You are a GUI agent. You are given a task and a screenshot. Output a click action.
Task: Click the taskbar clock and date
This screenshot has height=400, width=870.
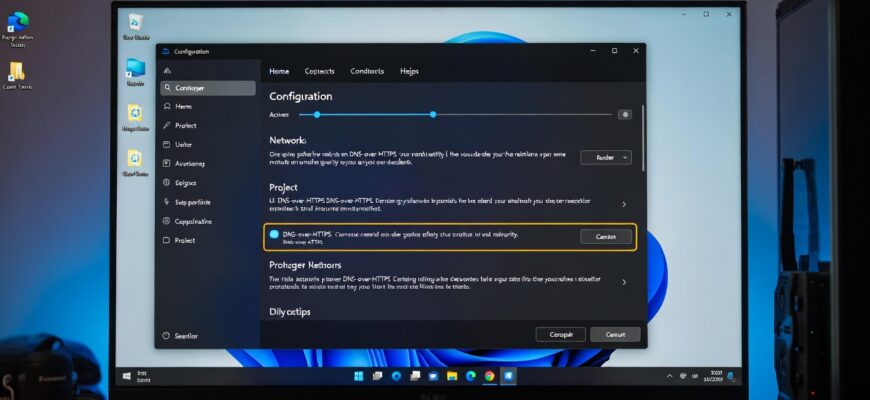click(714, 376)
